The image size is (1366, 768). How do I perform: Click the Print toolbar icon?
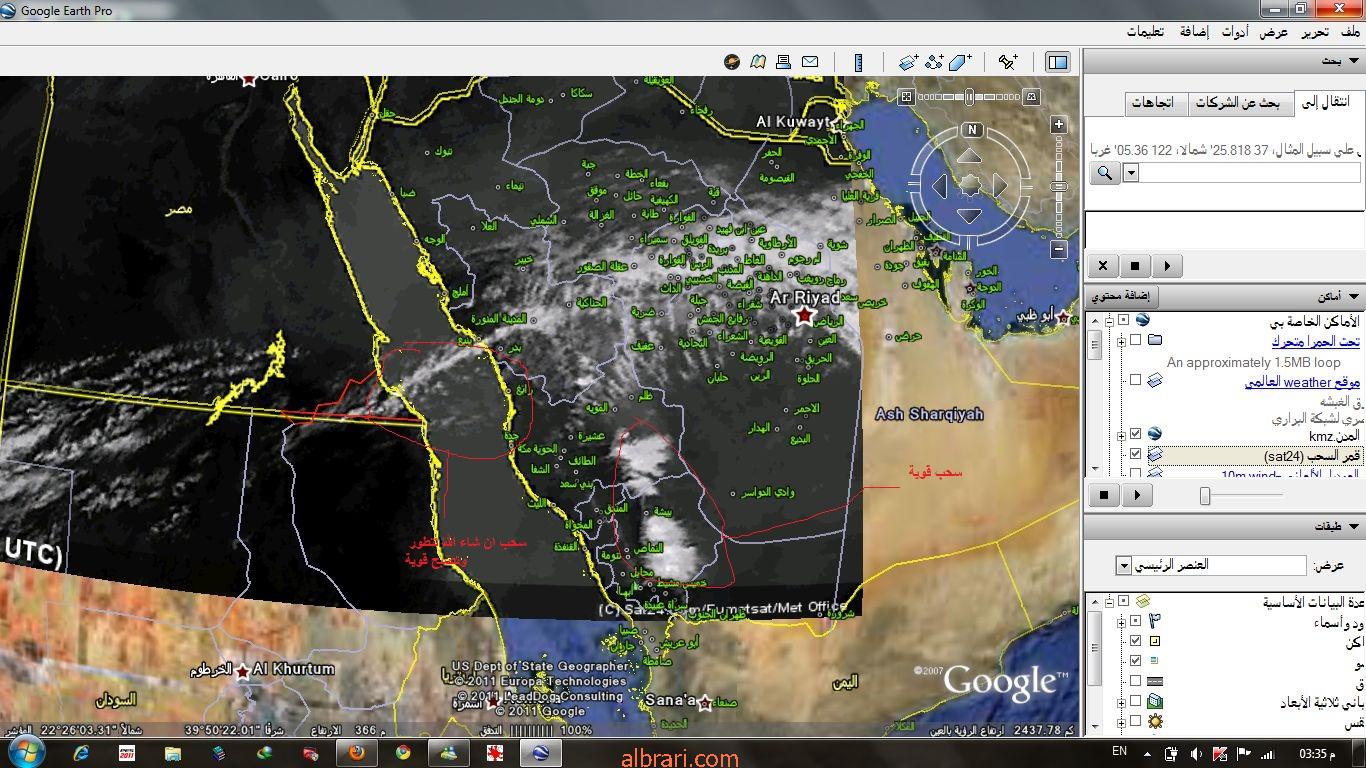click(784, 62)
